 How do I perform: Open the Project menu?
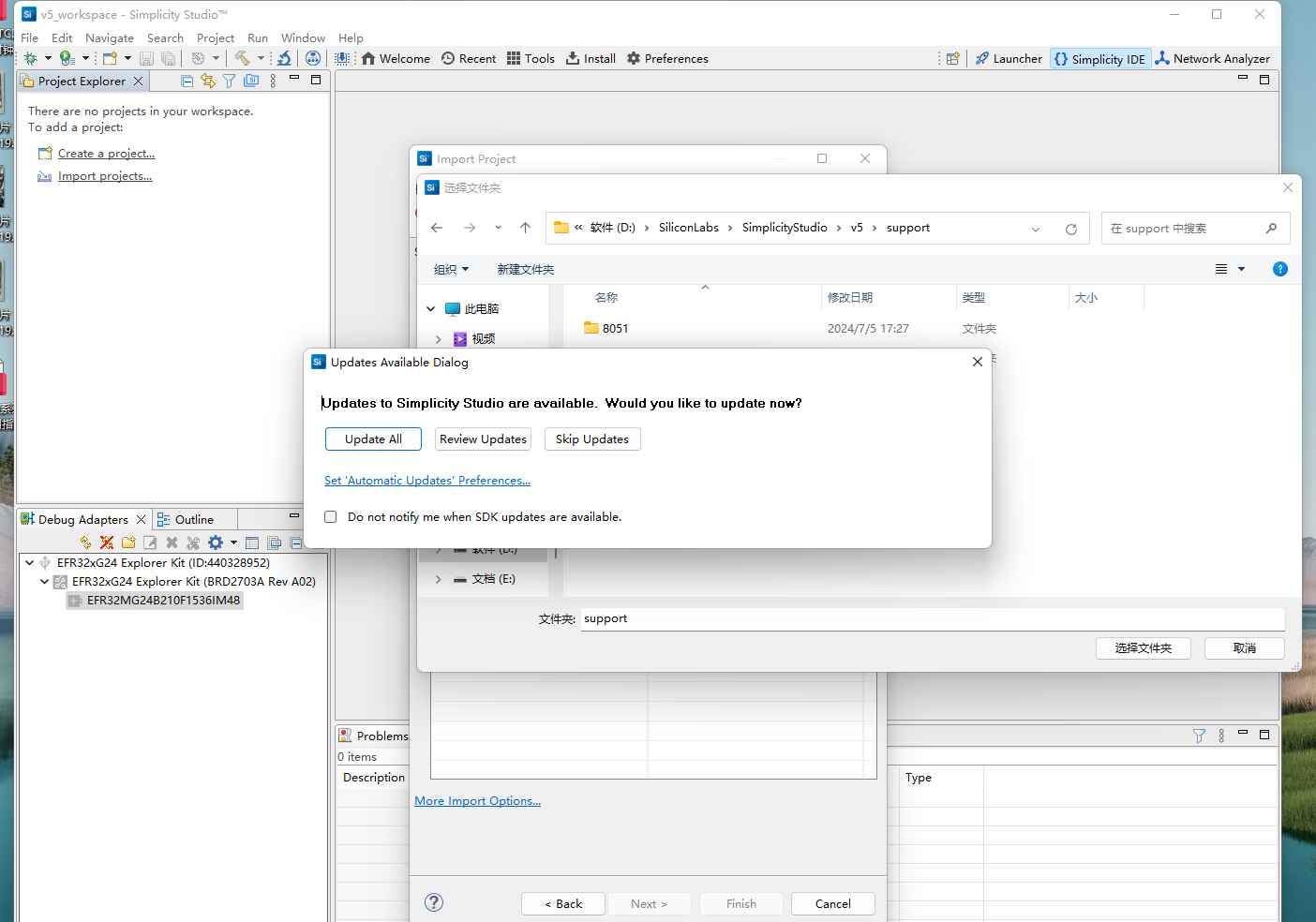[216, 37]
